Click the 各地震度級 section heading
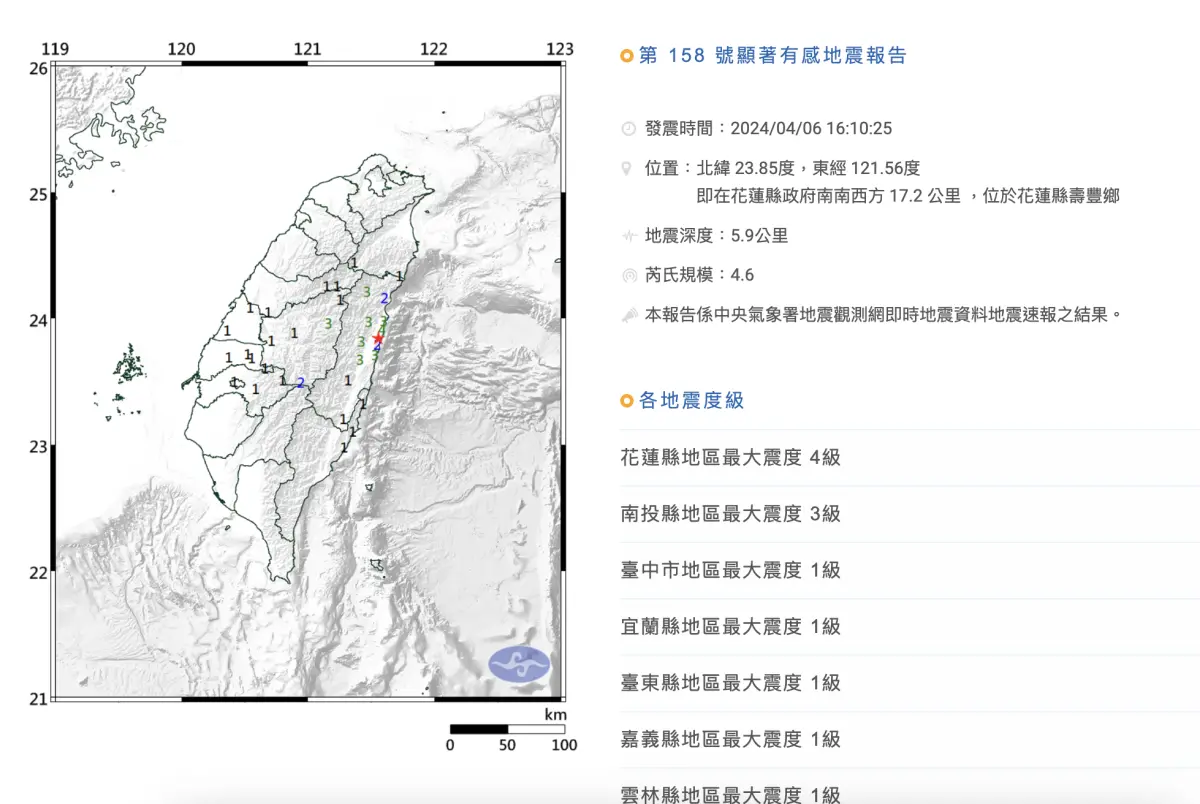 tap(690, 400)
